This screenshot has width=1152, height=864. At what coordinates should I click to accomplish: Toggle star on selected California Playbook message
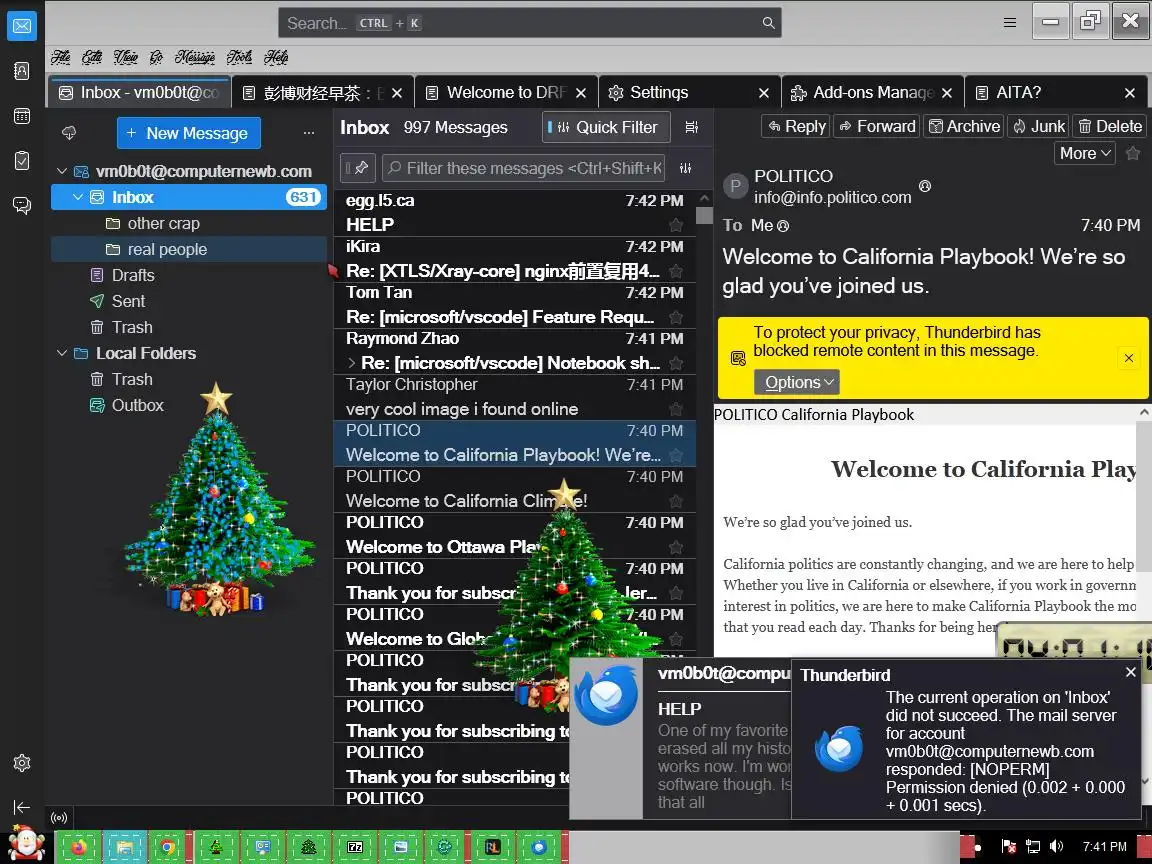676,456
